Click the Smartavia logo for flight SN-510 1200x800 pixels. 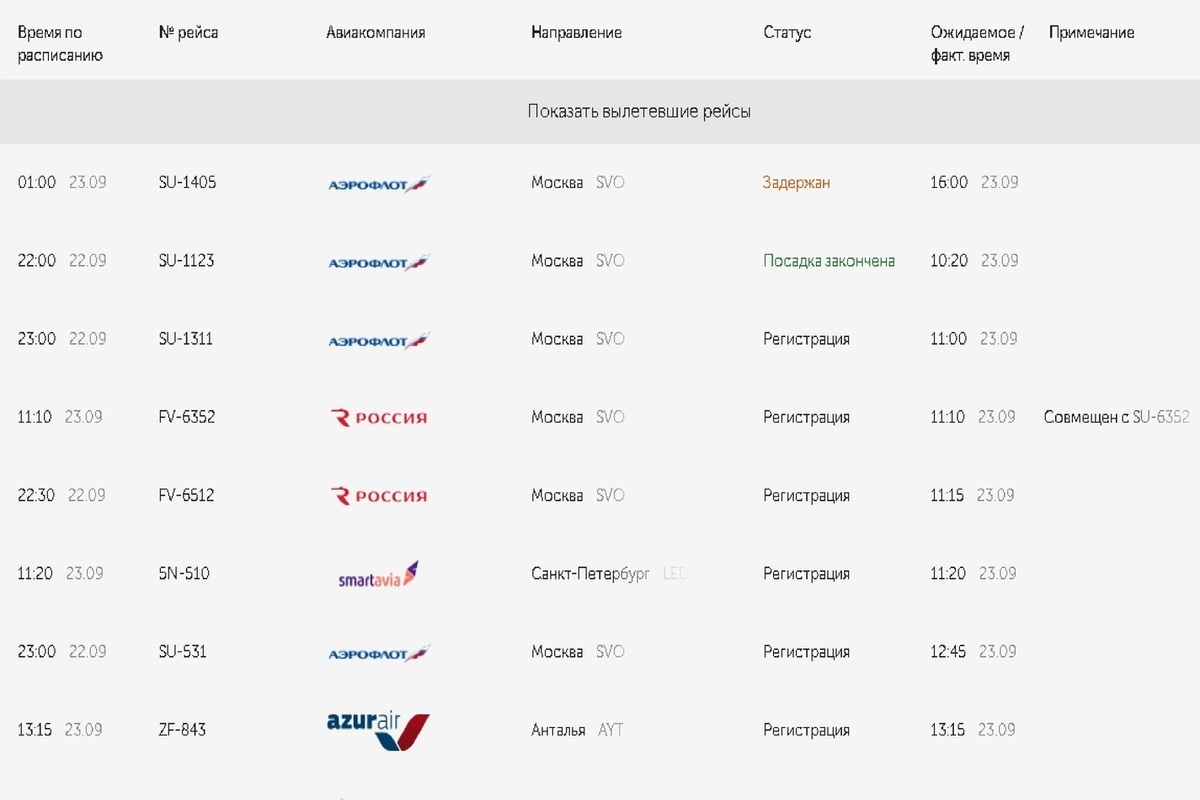point(378,574)
